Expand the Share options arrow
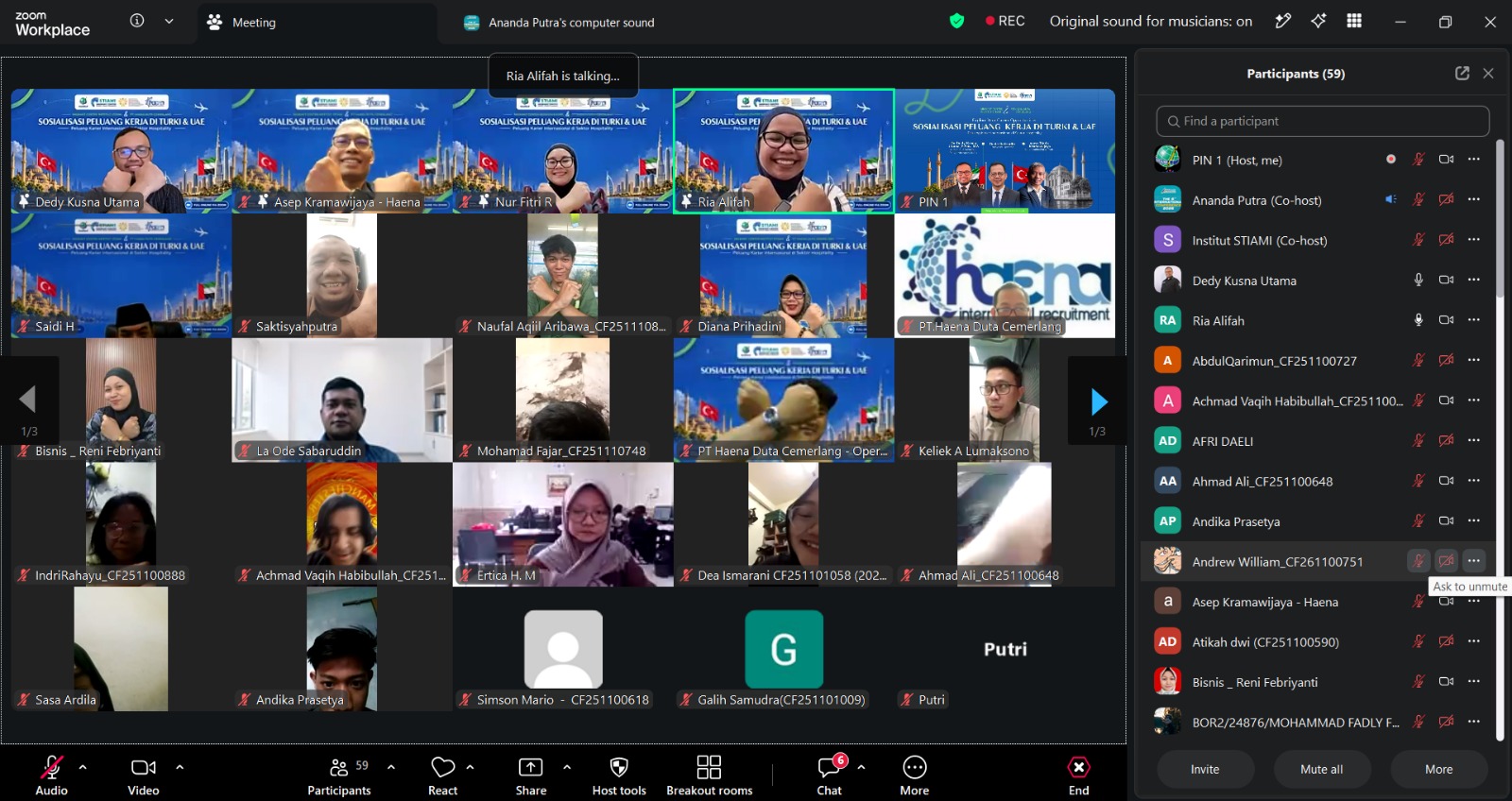 567,767
